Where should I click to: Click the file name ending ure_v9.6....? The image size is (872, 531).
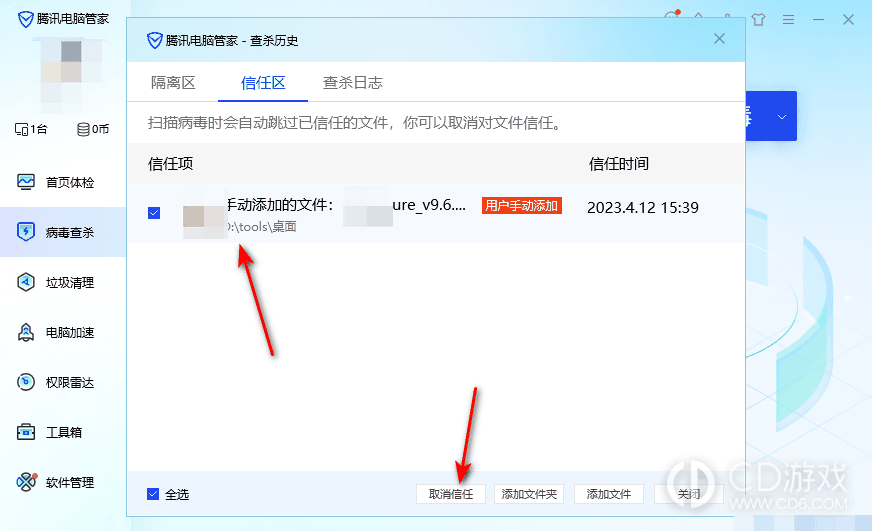coord(429,205)
